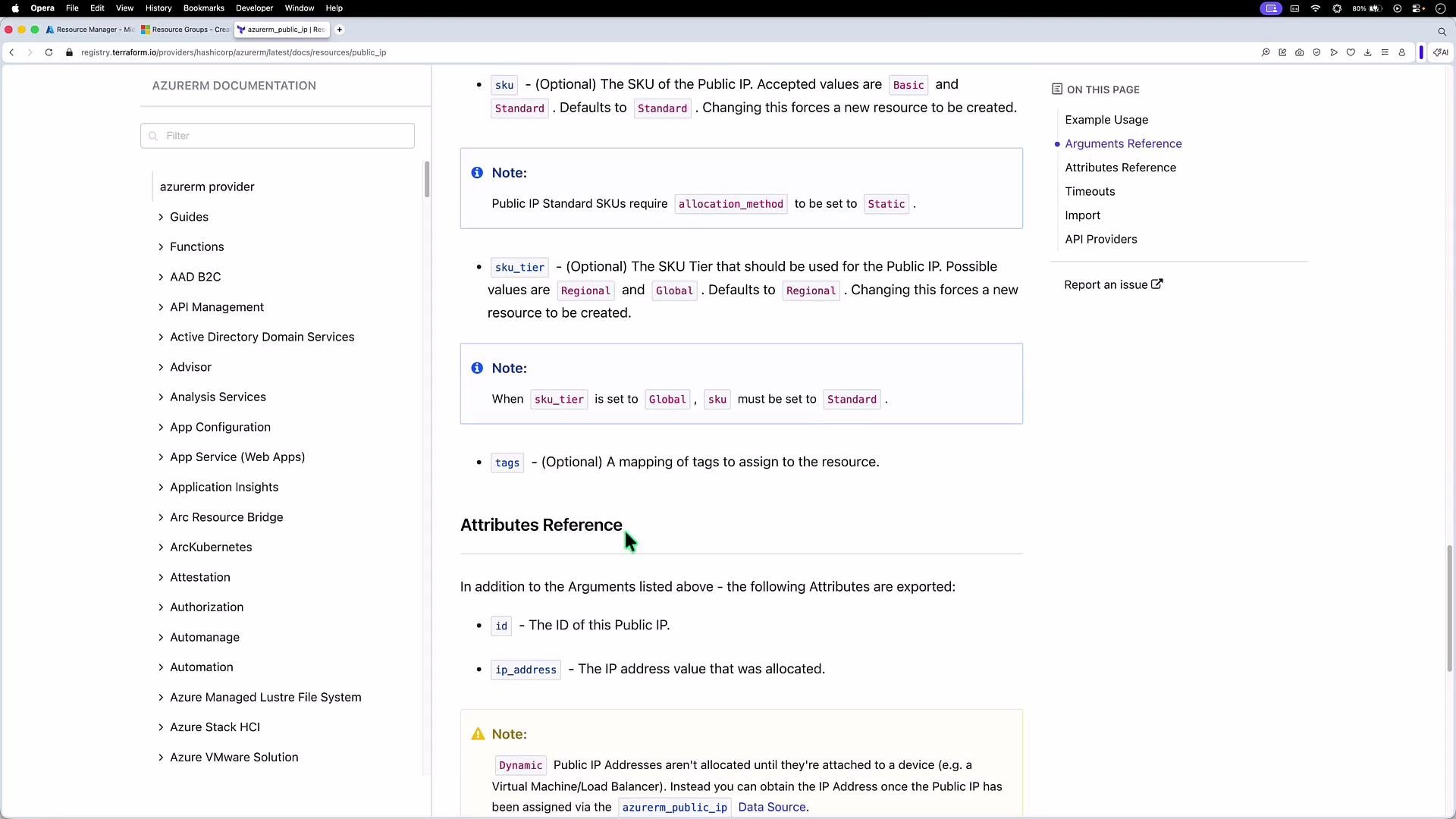The width and height of the screenshot is (1456, 819).
Task: Go back to the previous page
Action: 11,52
